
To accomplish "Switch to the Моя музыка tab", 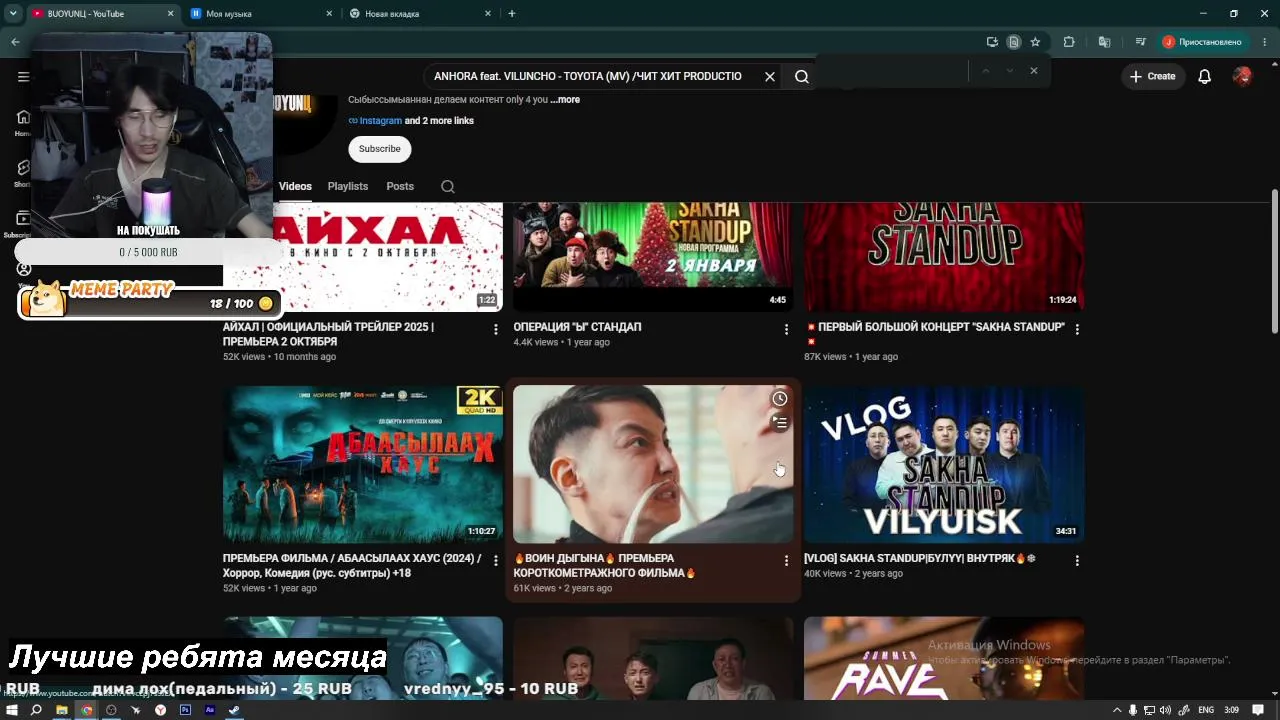I will pyautogui.click(x=262, y=14).
